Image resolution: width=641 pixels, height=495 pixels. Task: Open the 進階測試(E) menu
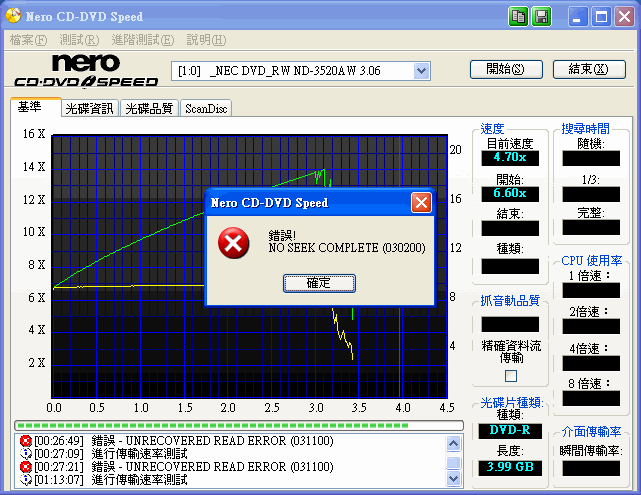tap(143, 40)
